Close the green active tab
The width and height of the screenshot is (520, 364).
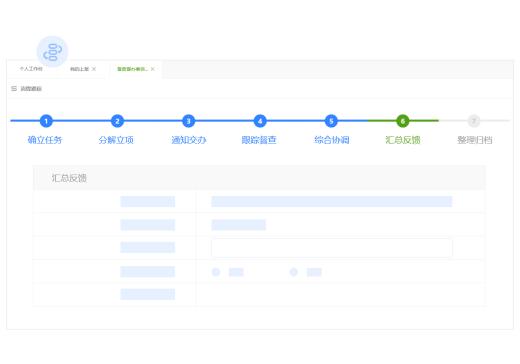coord(152,69)
